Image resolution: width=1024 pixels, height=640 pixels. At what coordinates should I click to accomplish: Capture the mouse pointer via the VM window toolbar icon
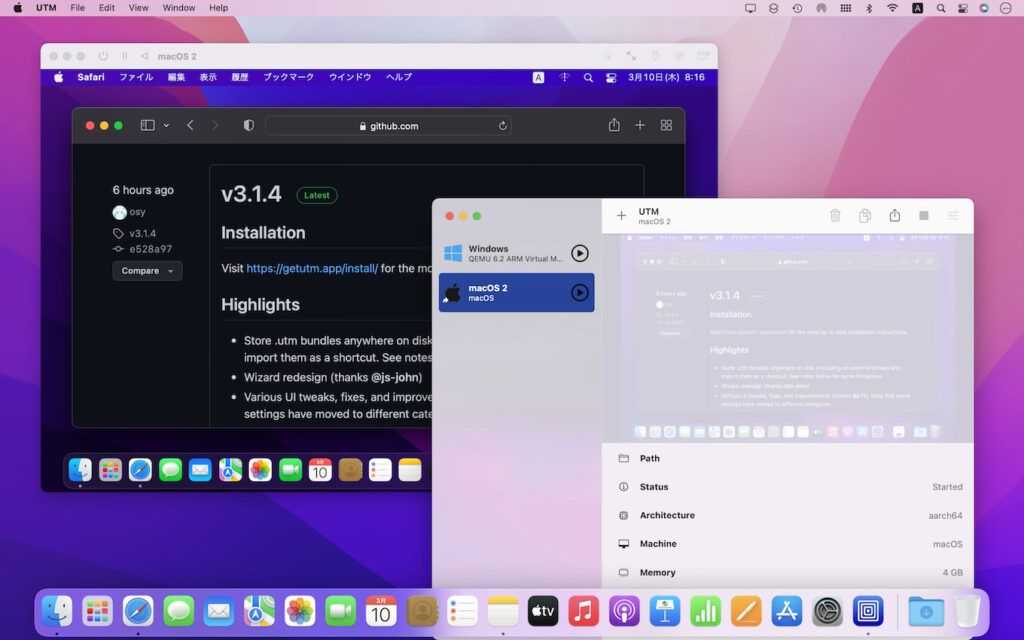point(631,56)
